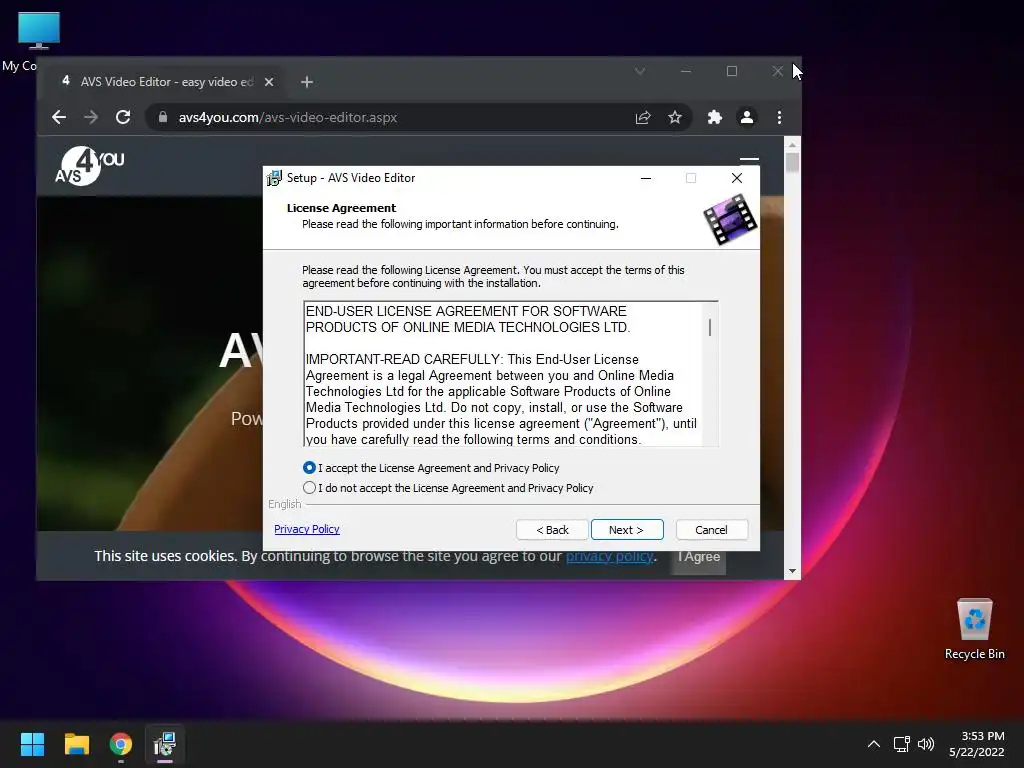The width and height of the screenshot is (1024, 768).
Task: Open Chrome extensions puzzle icon
Action: (x=714, y=118)
